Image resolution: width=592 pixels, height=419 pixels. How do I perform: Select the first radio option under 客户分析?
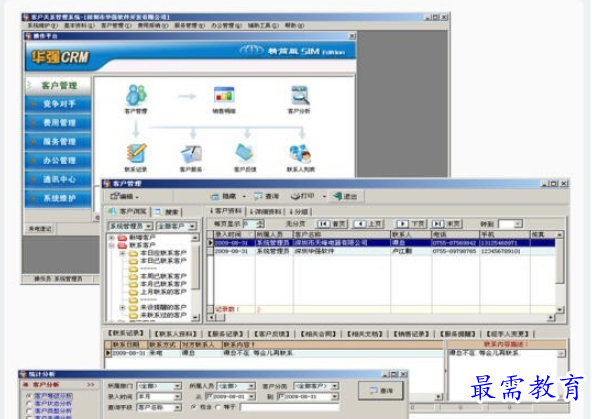click(28, 396)
